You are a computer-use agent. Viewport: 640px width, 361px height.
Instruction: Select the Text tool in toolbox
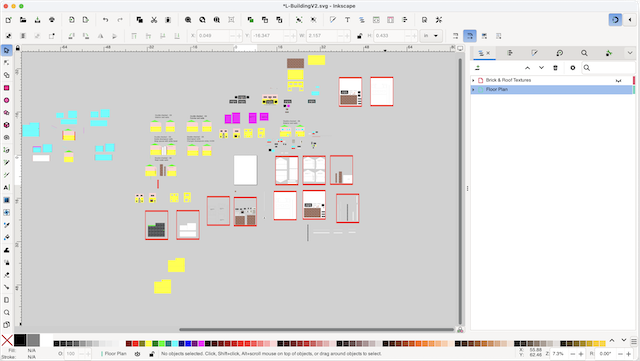7,187
